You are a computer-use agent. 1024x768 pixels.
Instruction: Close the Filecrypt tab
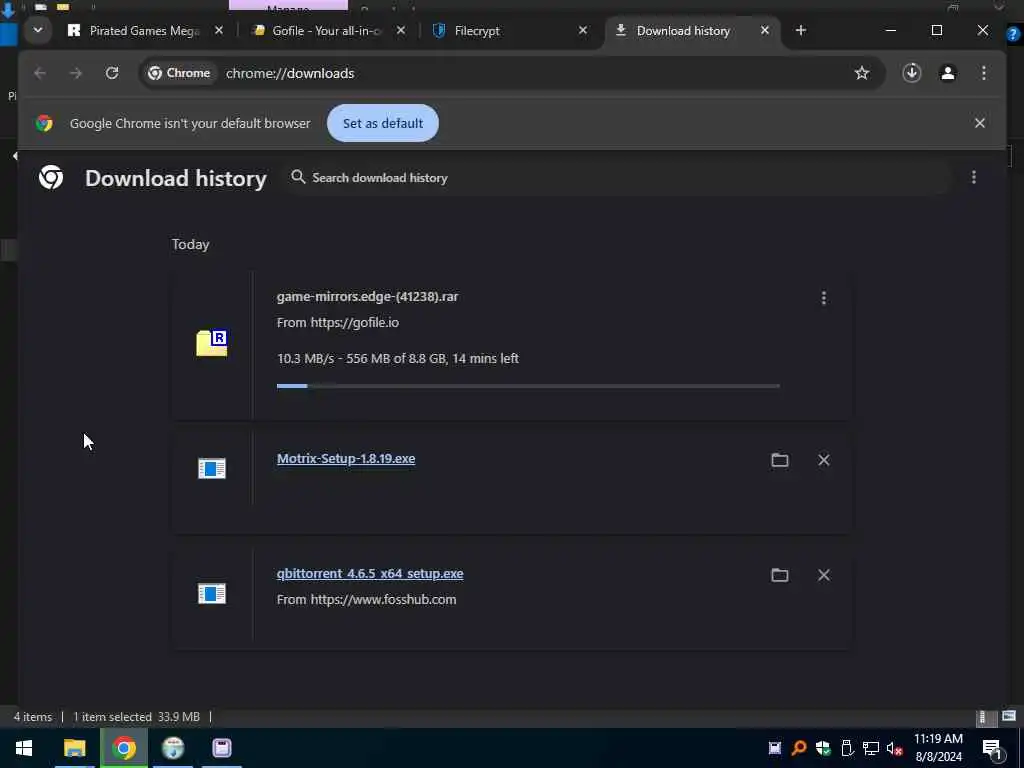(x=583, y=31)
